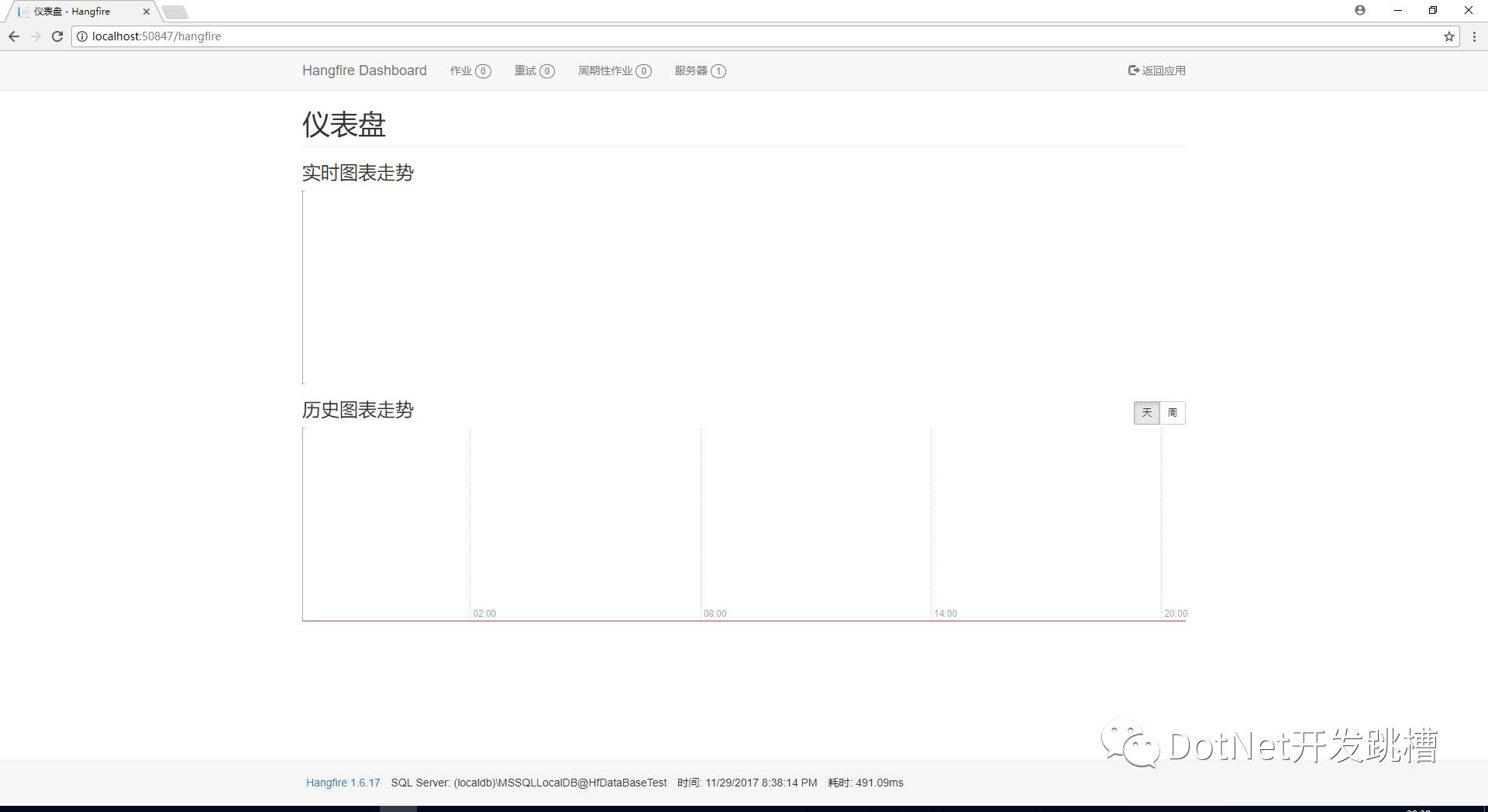Screen dimensions: 1488x812
Task: Open Hangfire Dashboard home link
Action: pos(364,71)
